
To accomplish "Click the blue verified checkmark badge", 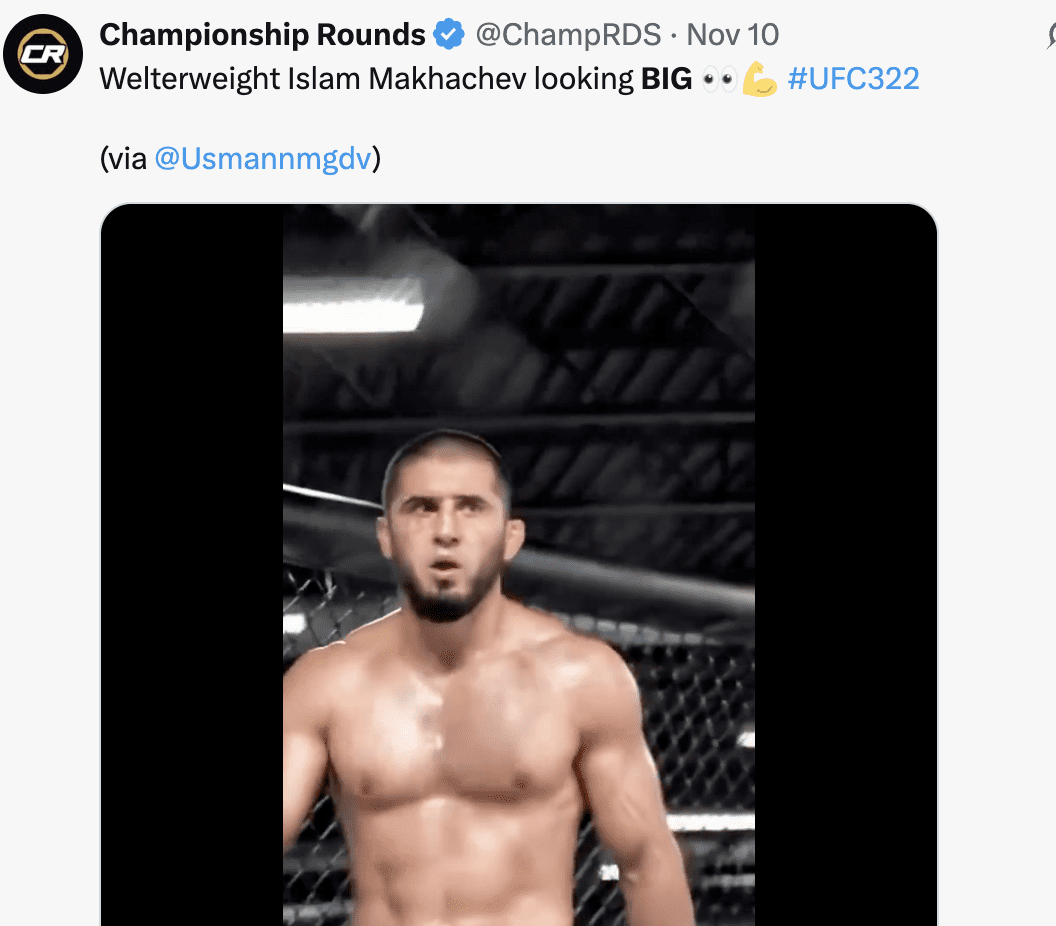I will click(449, 35).
